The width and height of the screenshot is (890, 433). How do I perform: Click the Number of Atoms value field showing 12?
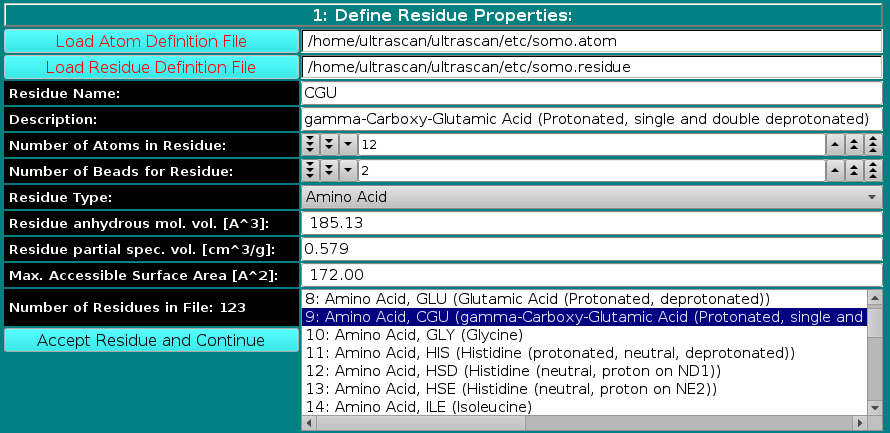pyautogui.click(x=591, y=145)
